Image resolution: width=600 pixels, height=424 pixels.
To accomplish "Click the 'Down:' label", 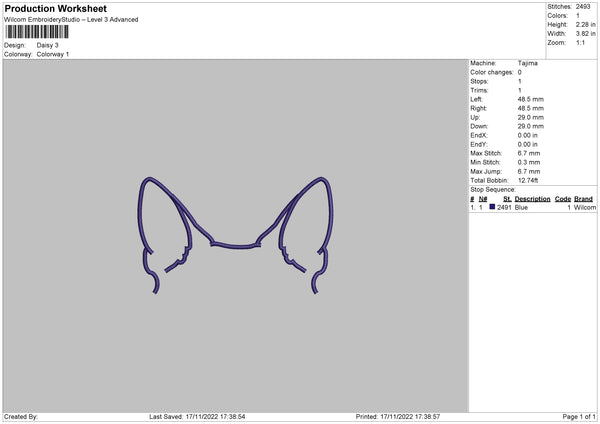I will coord(479,126).
